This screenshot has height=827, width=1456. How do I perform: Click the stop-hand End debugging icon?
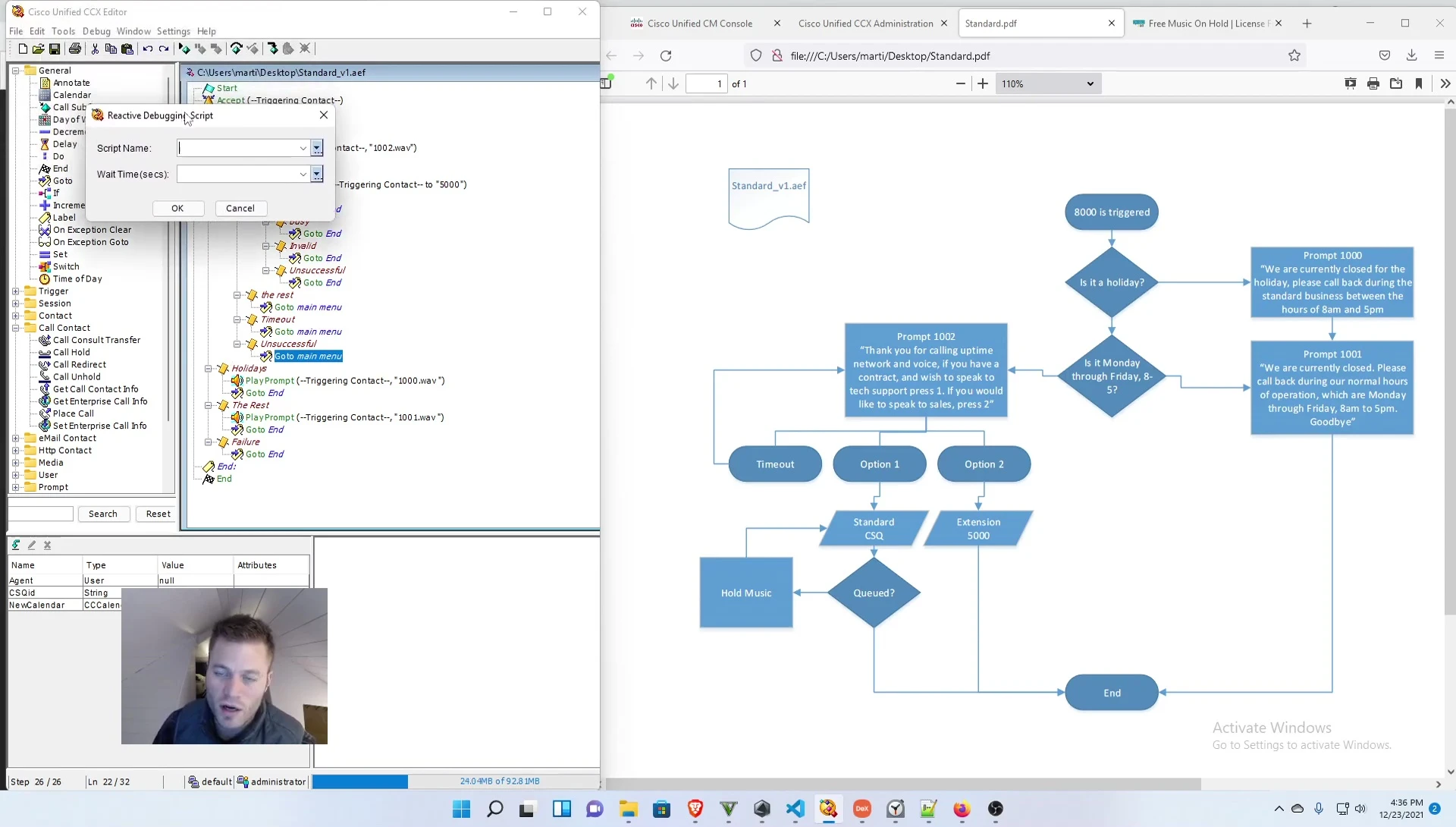click(x=288, y=49)
